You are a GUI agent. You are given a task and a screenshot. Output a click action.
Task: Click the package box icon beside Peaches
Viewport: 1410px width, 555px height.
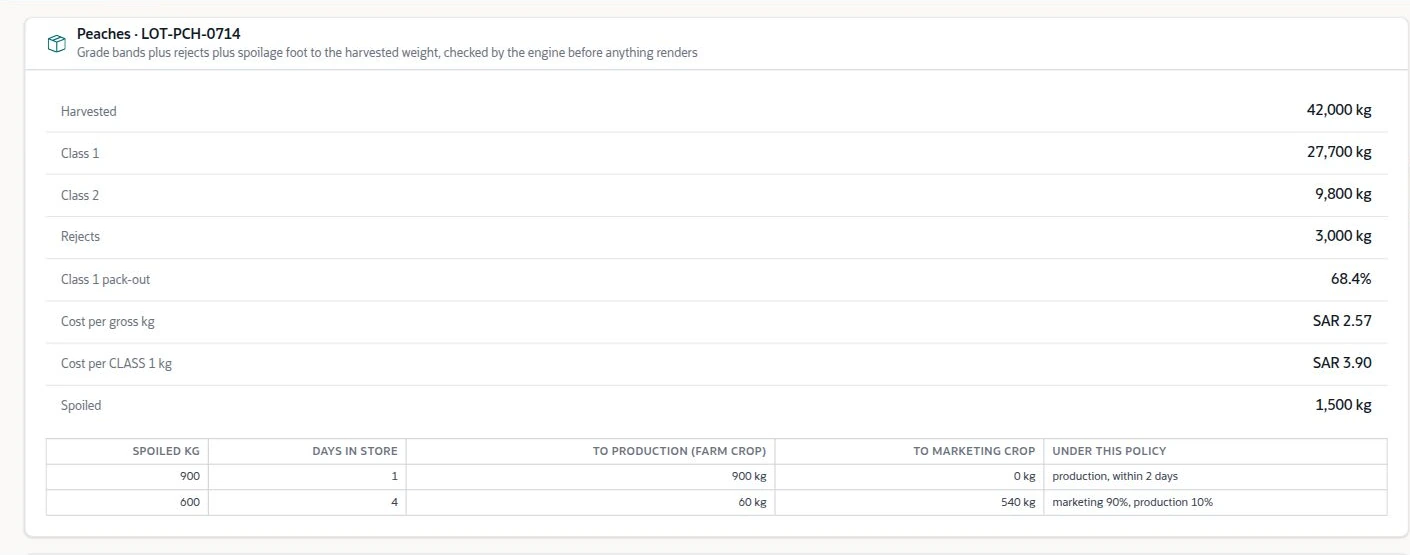click(x=57, y=43)
